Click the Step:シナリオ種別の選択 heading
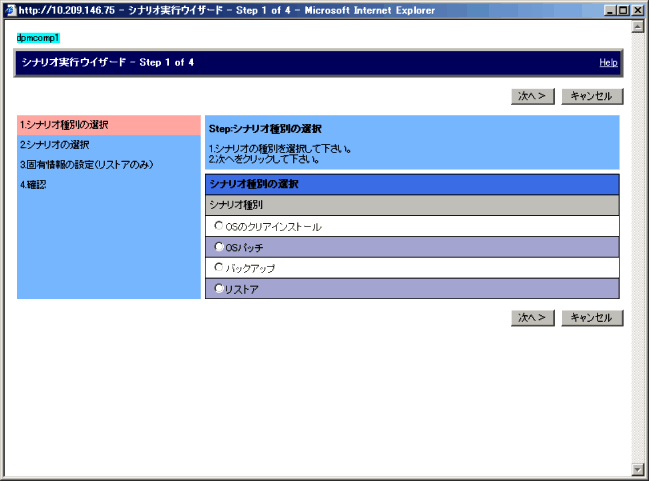649x481 pixels. click(x=265, y=129)
